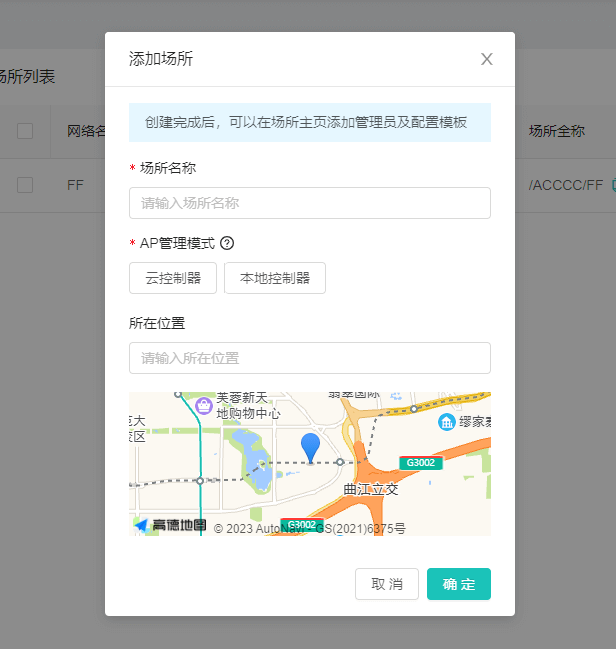Click the purple shopping mall map icon
The width and height of the screenshot is (616, 649).
[x=205, y=405]
